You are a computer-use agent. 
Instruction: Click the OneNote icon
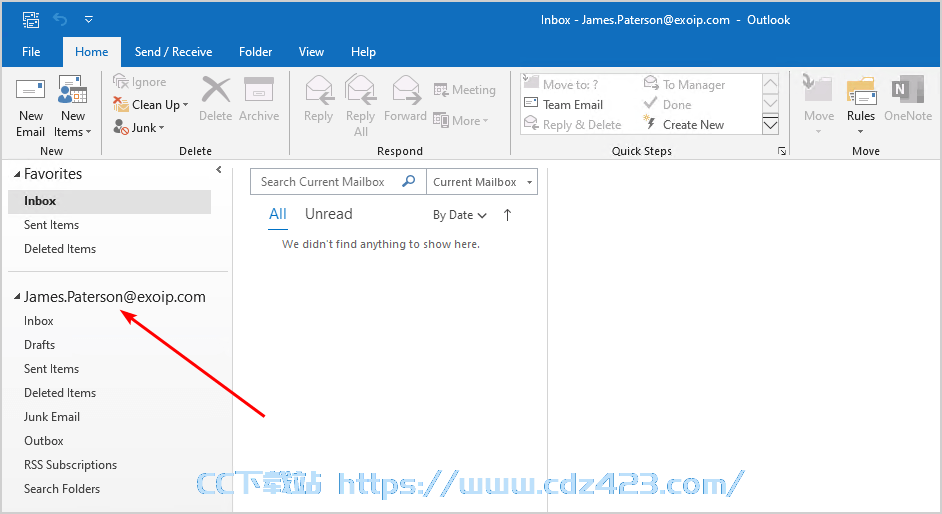(908, 90)
